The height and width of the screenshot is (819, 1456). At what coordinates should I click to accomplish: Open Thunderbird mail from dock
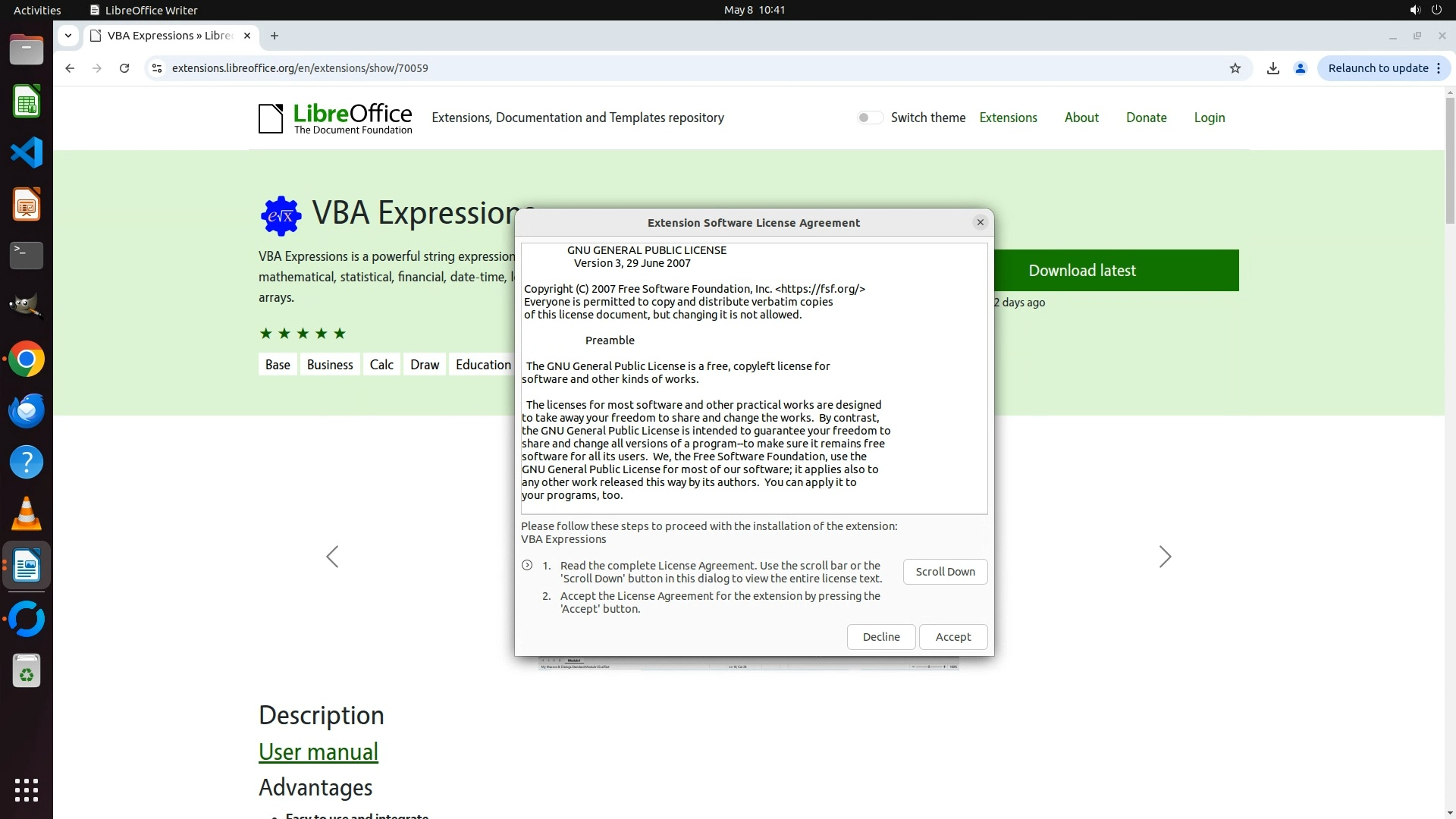pos(27,411)
